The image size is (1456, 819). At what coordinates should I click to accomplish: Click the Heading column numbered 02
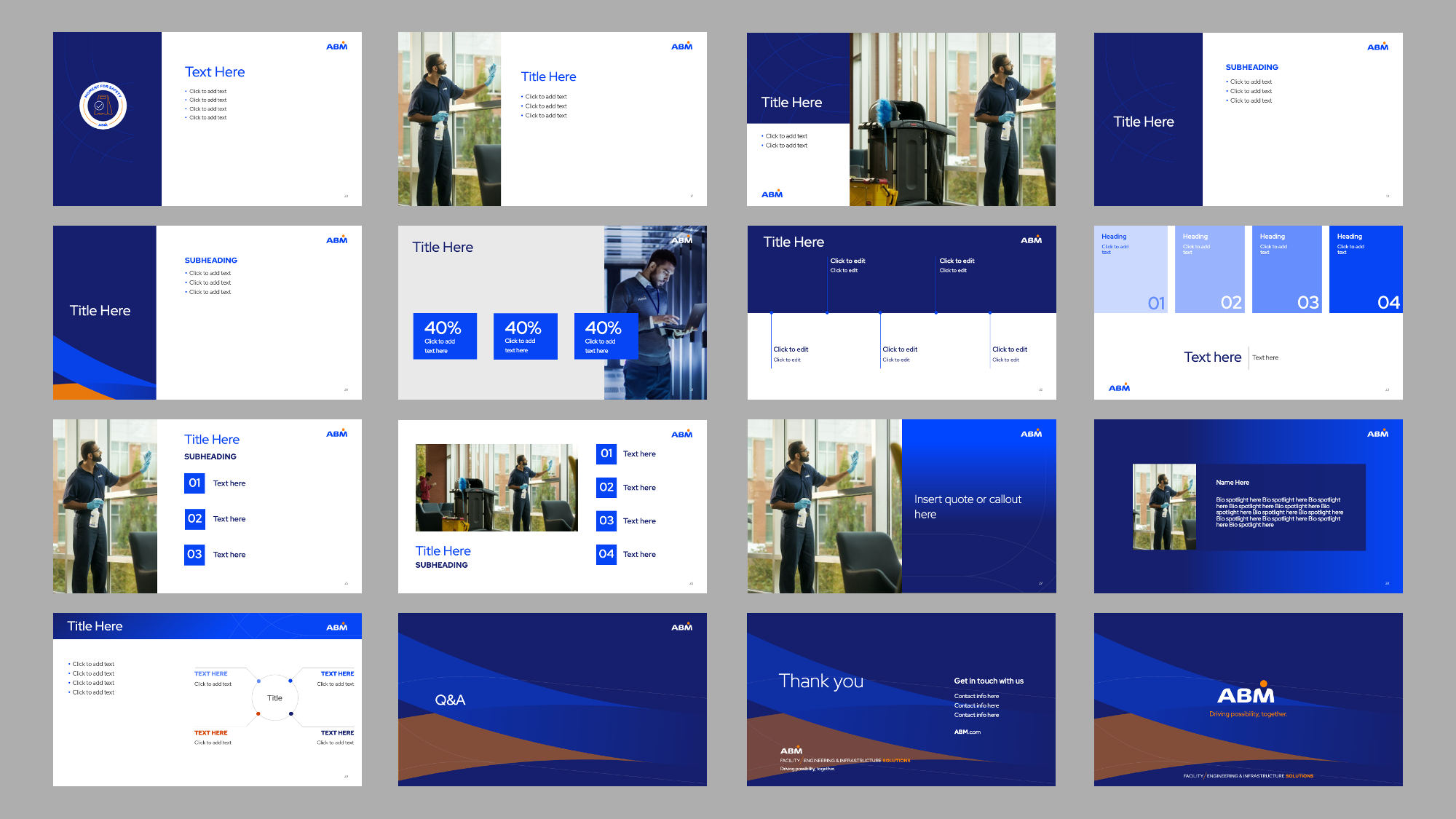pos(1210,269)
